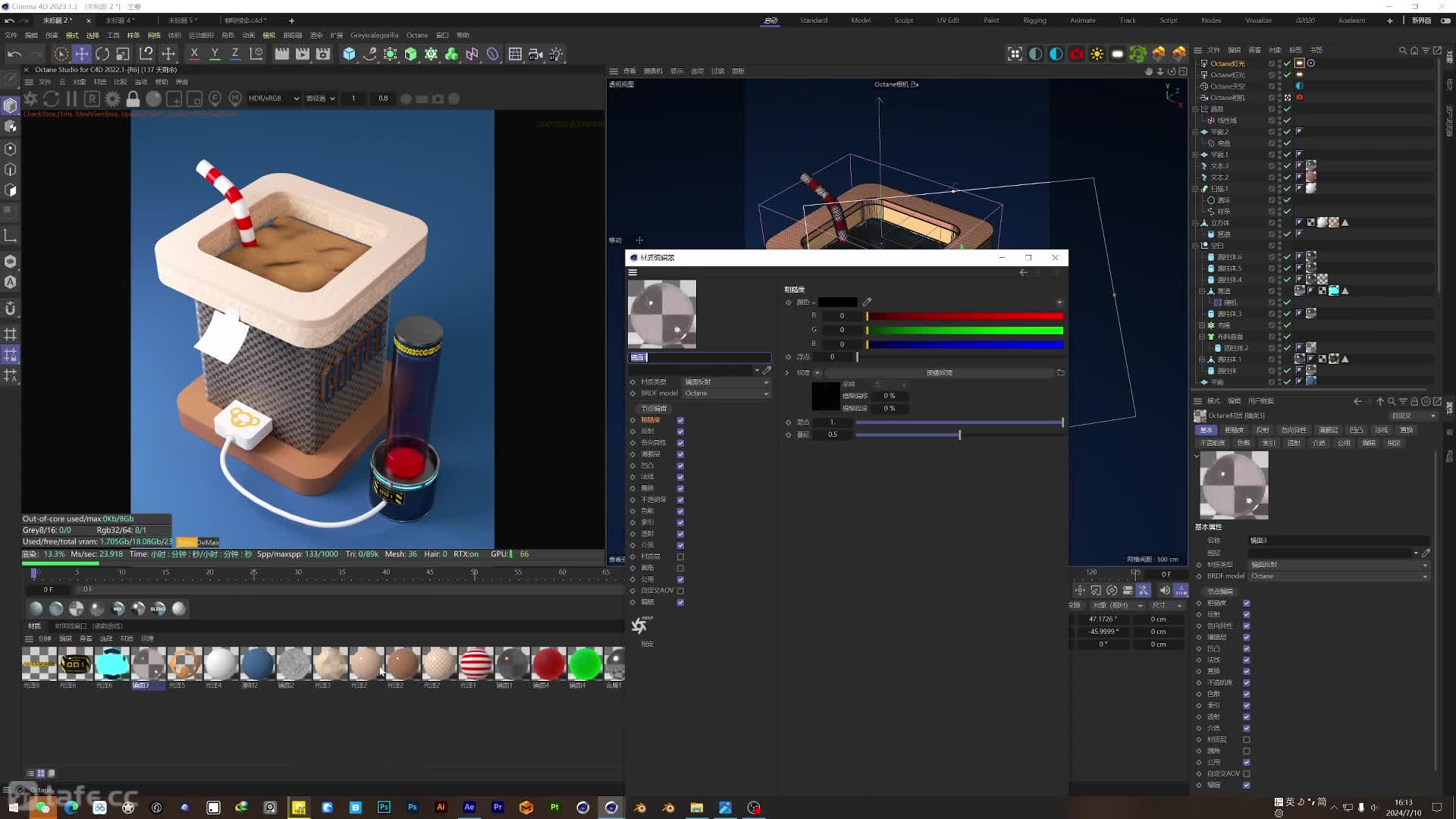The height and width of the screenshot is (819, 1456).
Task: Click the 图像纹理 button in material editor
Action: coord(940,372)
